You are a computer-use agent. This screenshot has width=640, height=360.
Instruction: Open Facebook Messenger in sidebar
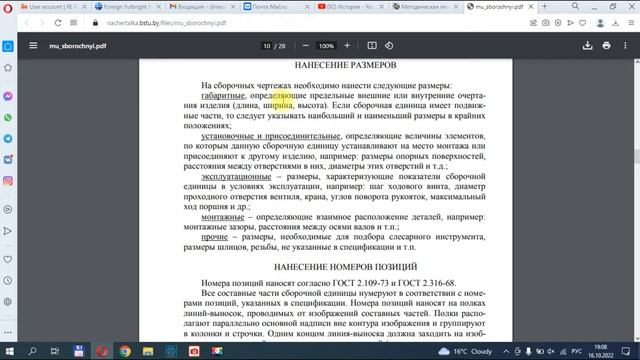click(x=8, y=96)
